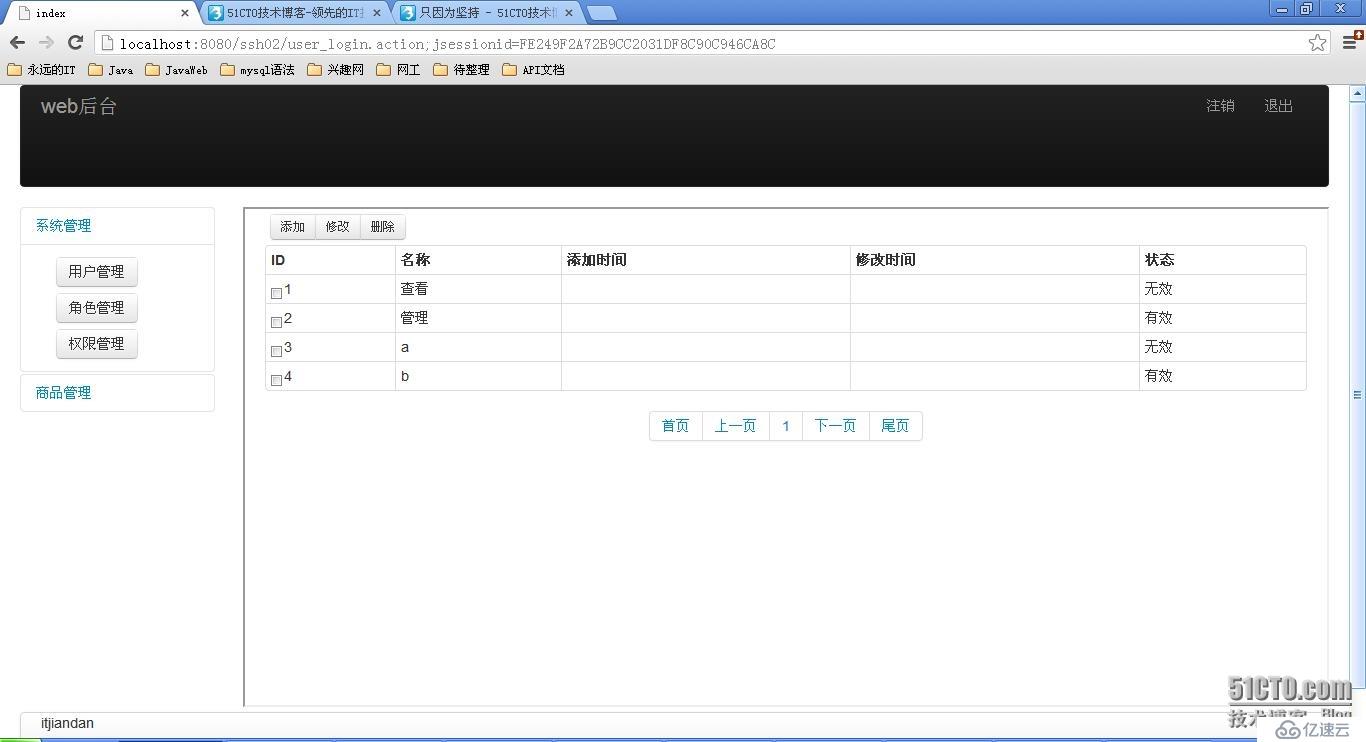Open the 永远的IT bookmark folder

click(41, 70)
